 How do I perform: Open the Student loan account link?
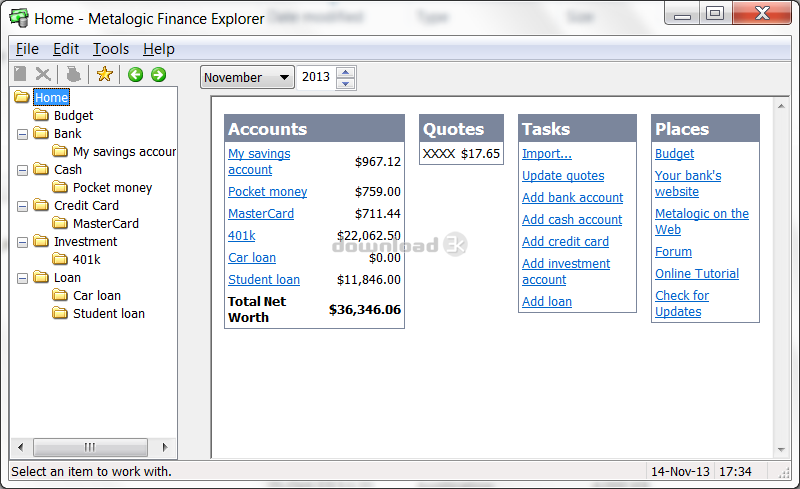click(263, 280)
